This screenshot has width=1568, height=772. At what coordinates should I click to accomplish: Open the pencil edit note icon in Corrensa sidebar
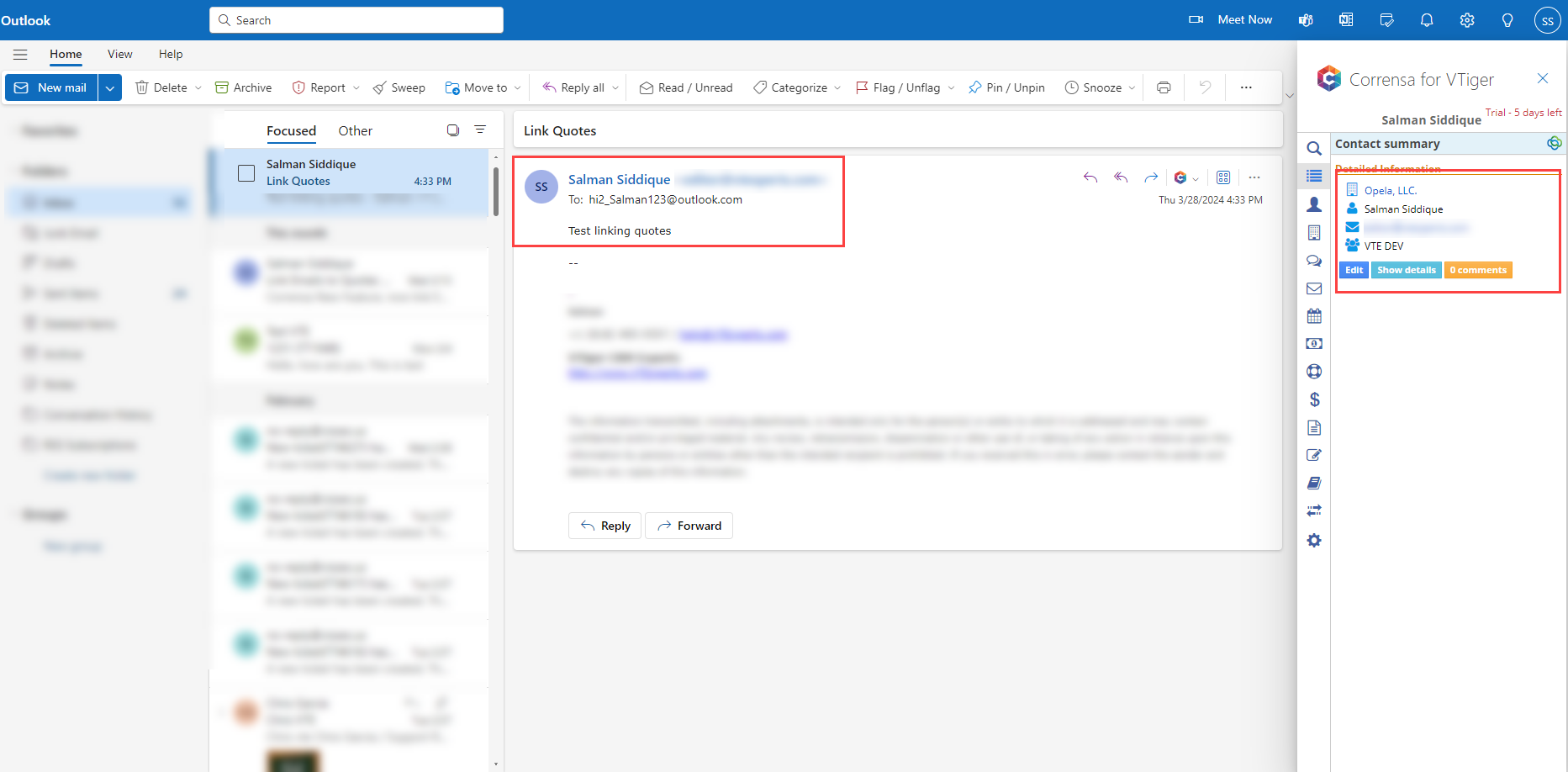(x=1314, y=455)
